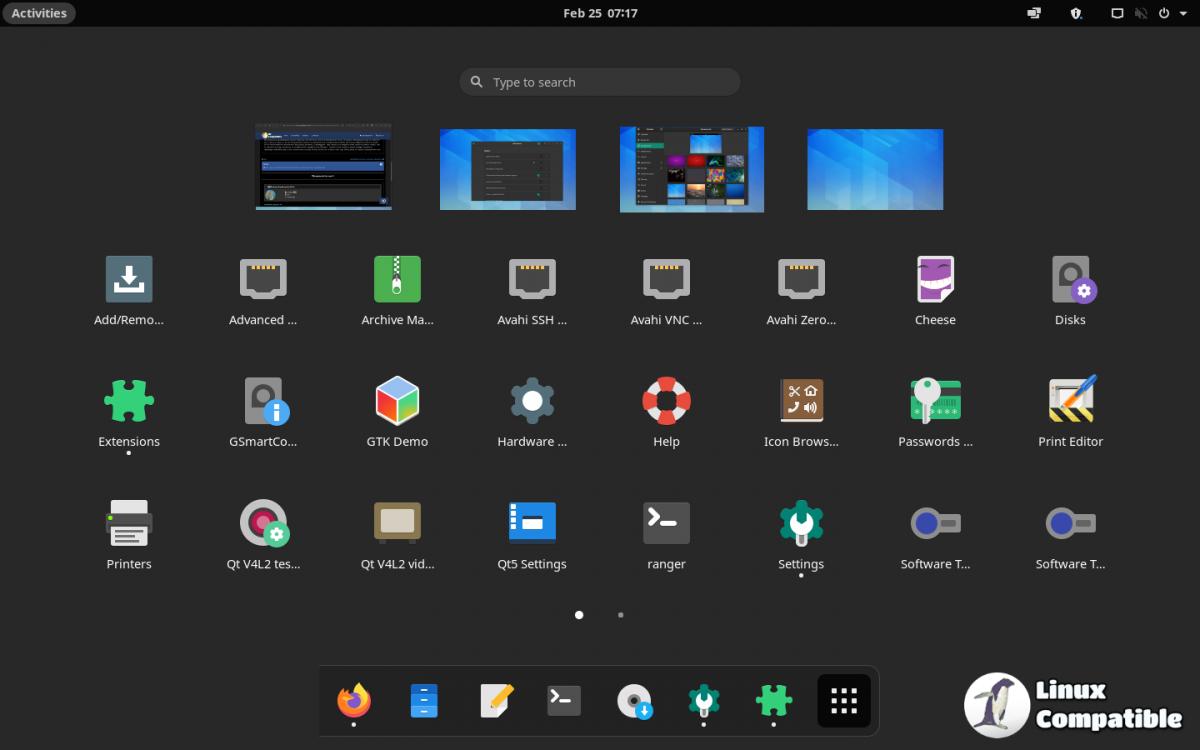Go to second app grid page
The width and height of the screenshot is (1200, 750).
[x=621, y=615]
